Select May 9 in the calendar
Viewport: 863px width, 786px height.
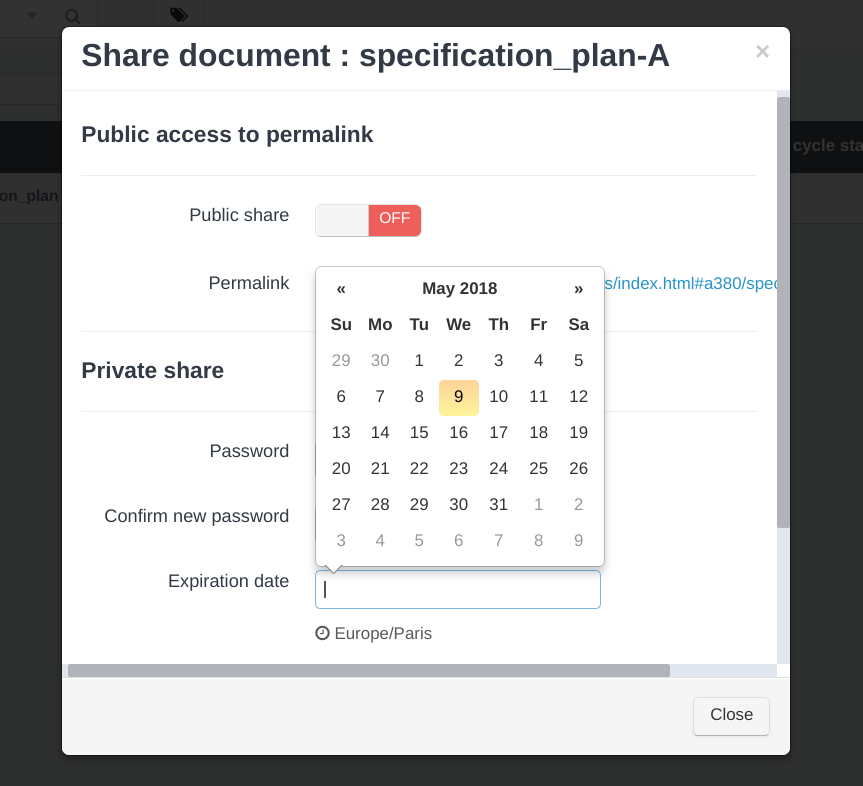pos(458,397)
